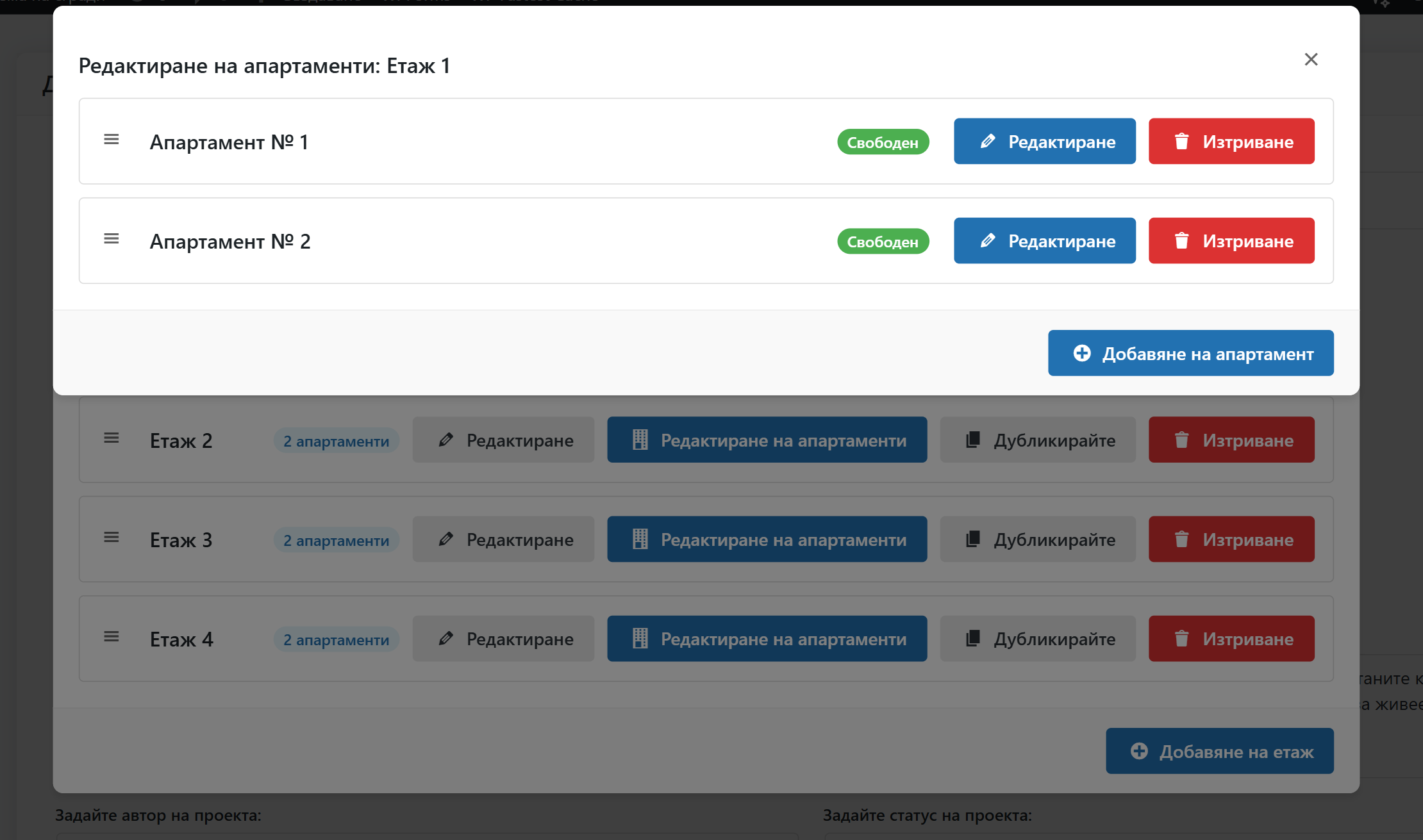Select the Апартамент № 1 label

tap(229, 142)
